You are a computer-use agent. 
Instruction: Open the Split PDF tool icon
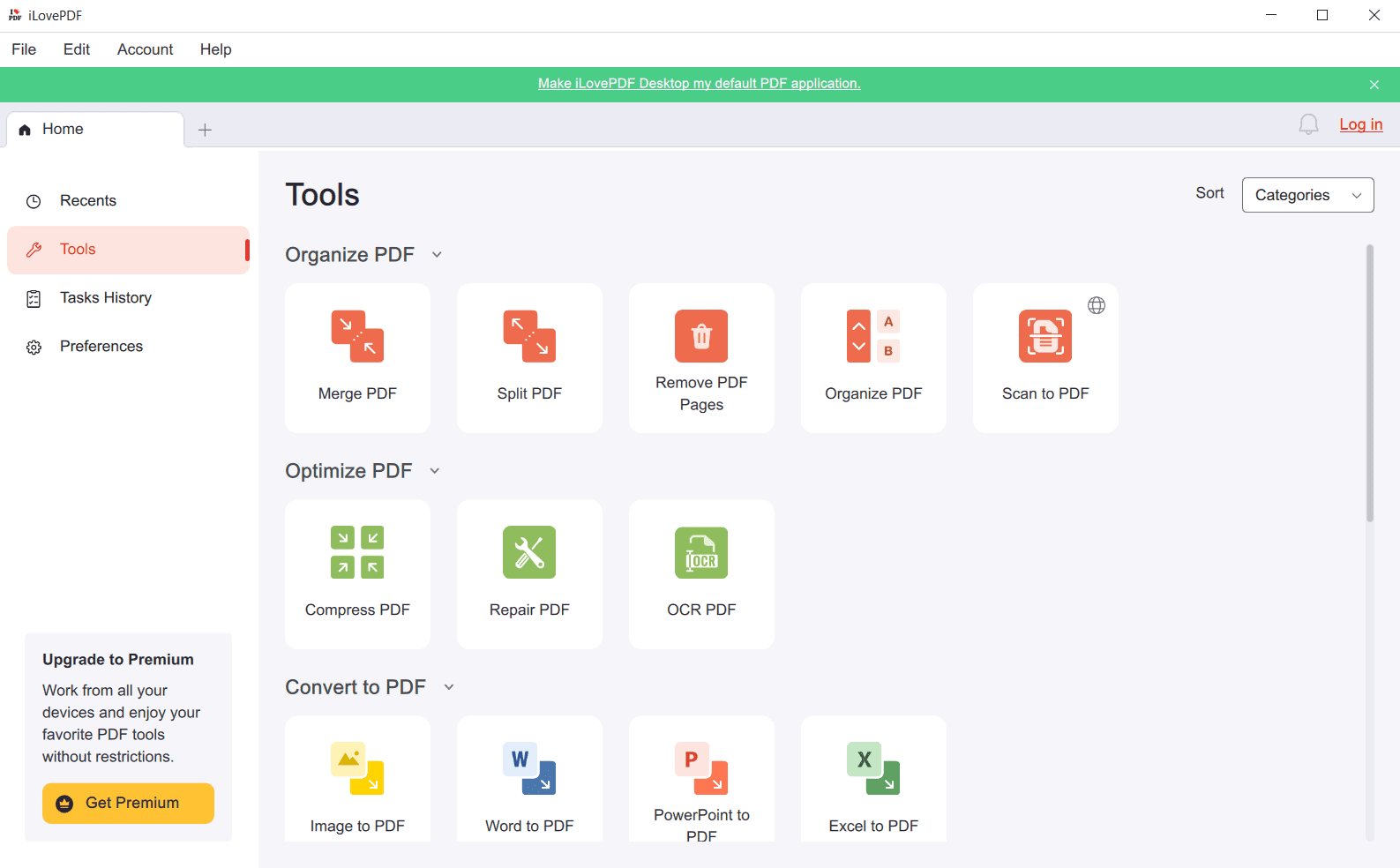coord(529,336)
